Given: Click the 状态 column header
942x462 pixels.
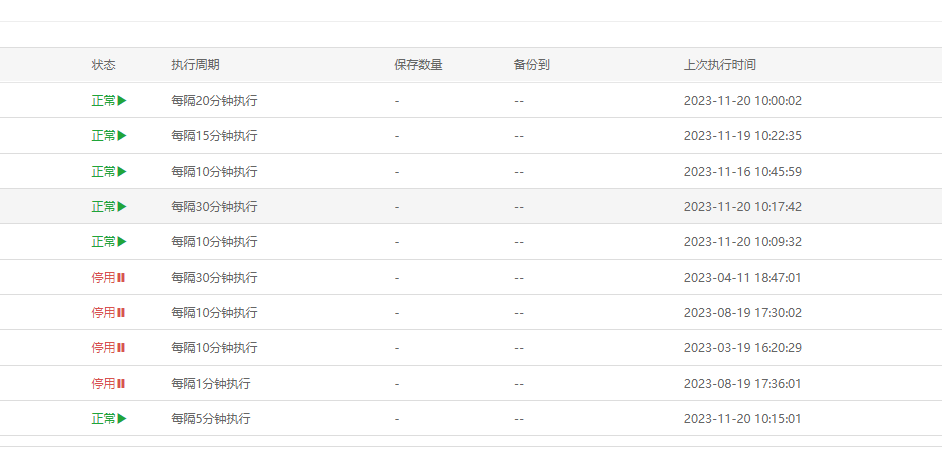Looking at the screenshot, I should pos(104,65).
